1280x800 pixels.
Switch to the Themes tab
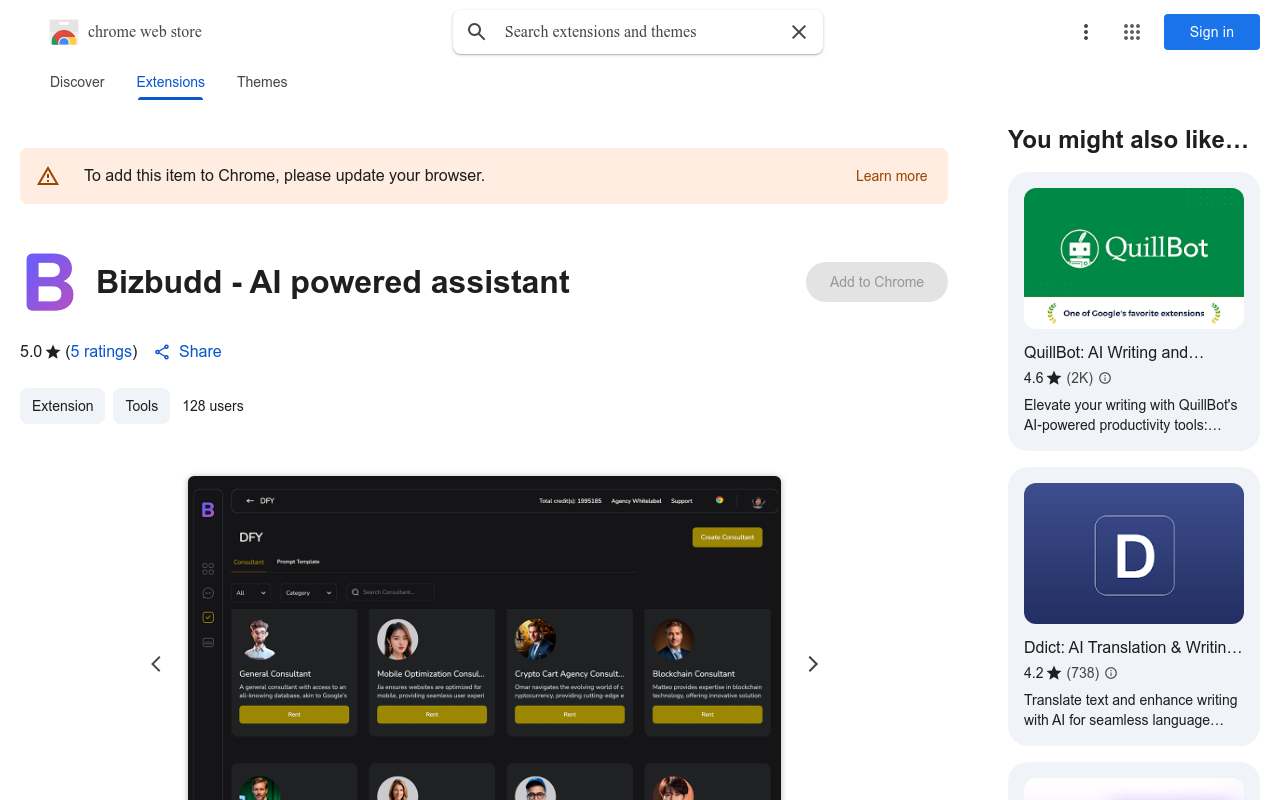(x=262, y=82)
